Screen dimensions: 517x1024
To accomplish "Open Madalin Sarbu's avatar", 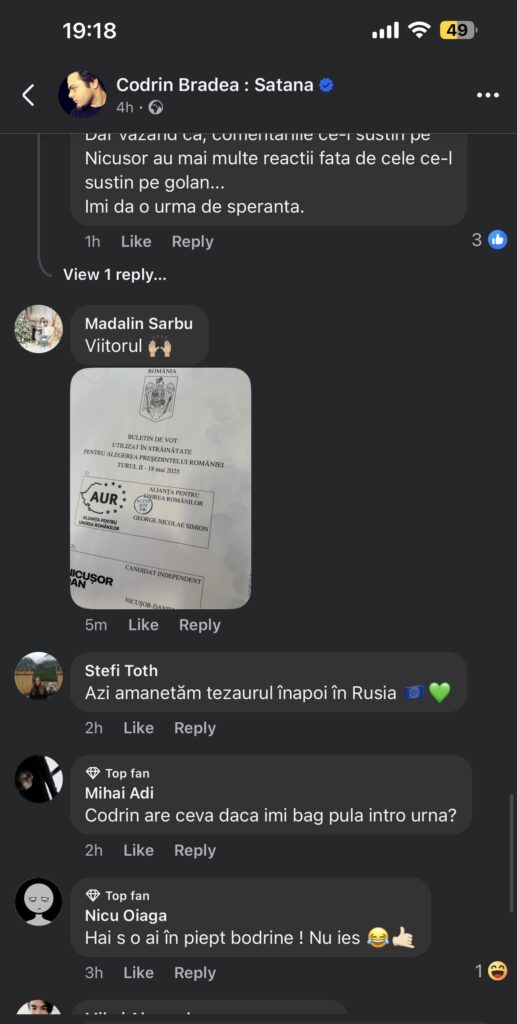I will point(39,329).
